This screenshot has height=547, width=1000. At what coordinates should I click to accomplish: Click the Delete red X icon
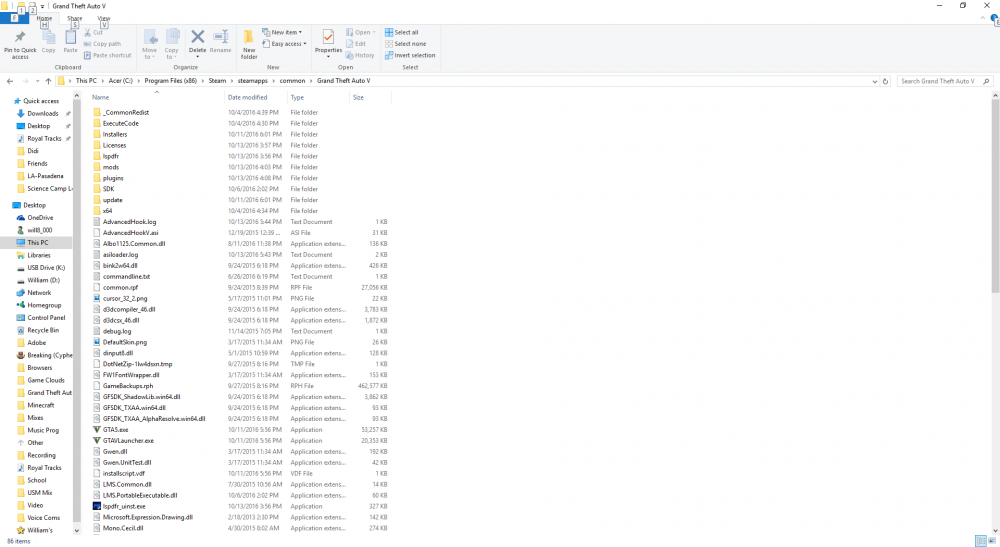pos(198,37)
